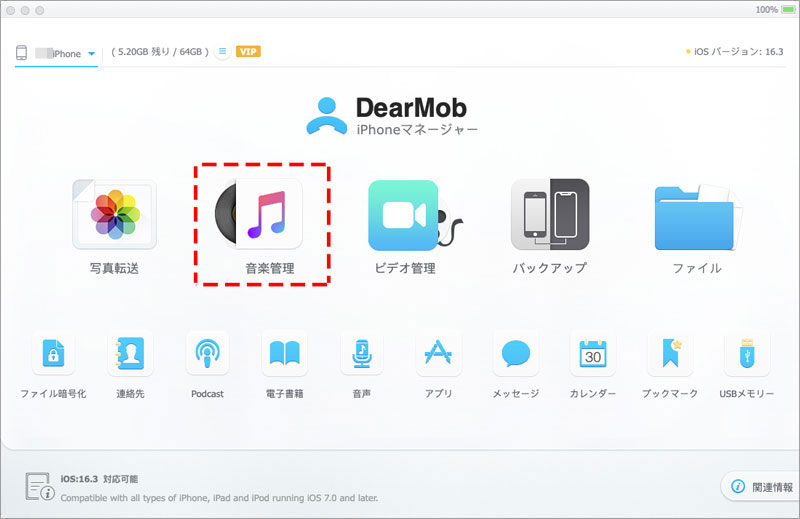
Task: Open カレンダー calendar icon
Action: tap(593, 353)
